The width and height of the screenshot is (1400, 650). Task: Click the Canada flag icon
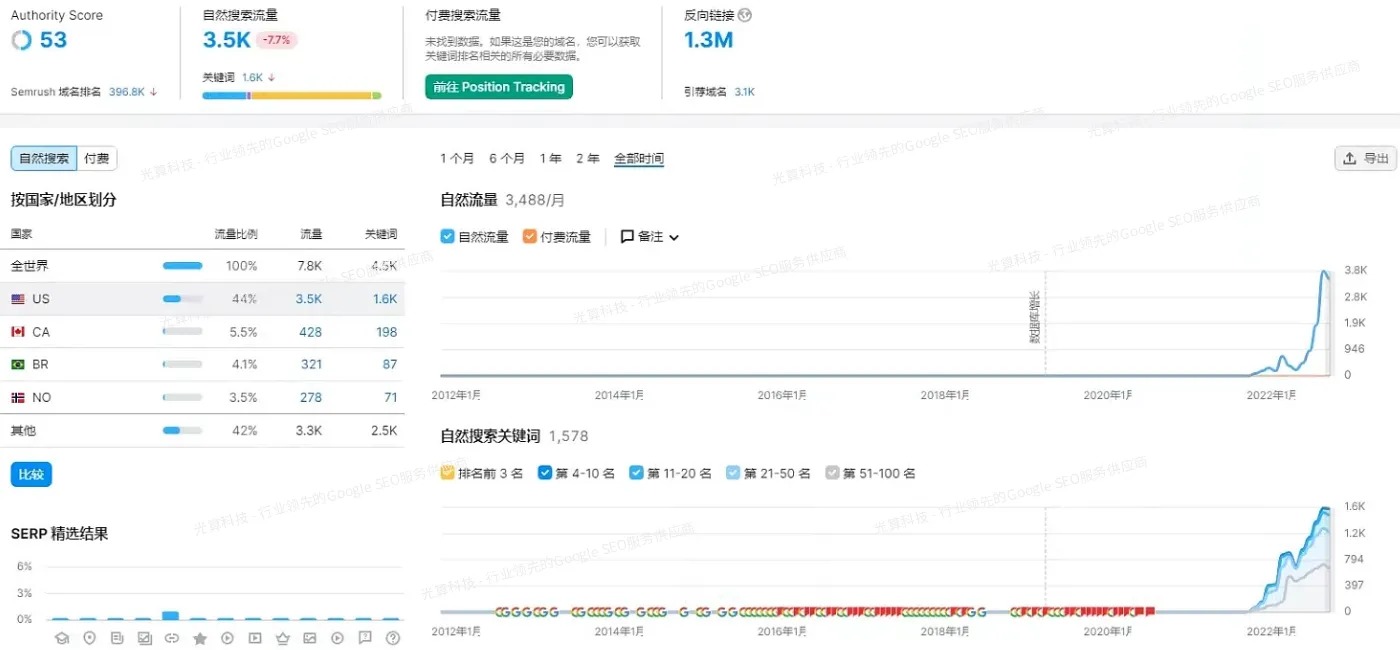(18, 332)
